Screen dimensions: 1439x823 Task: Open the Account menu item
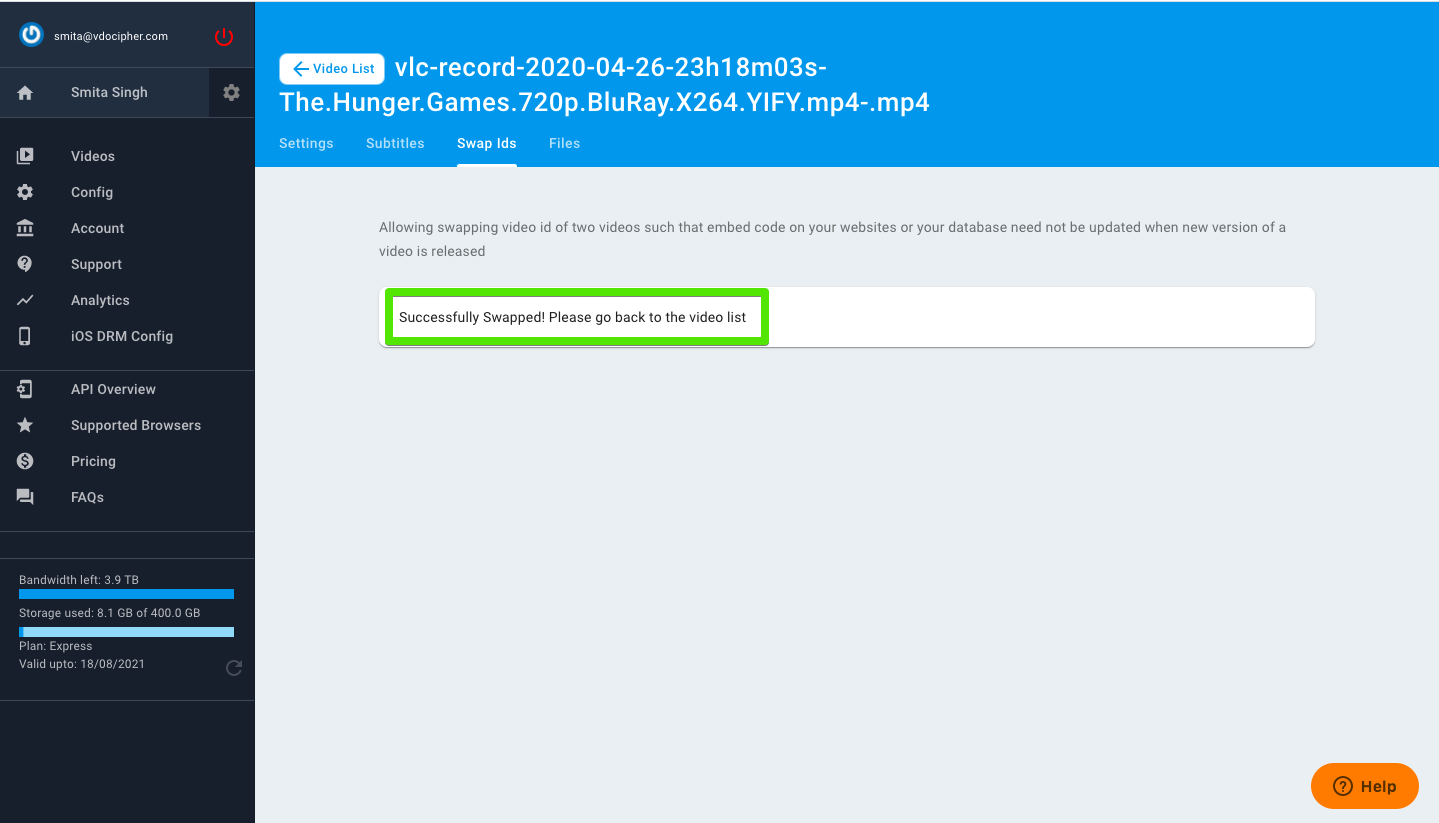tap(98, 228)
